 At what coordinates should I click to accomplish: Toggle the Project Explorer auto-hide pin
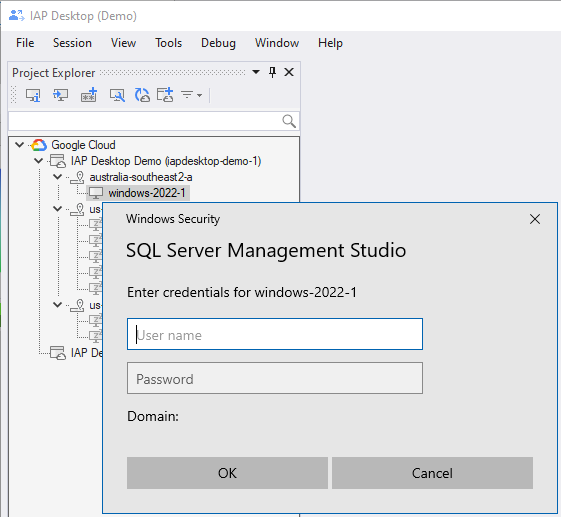[272, 72]
